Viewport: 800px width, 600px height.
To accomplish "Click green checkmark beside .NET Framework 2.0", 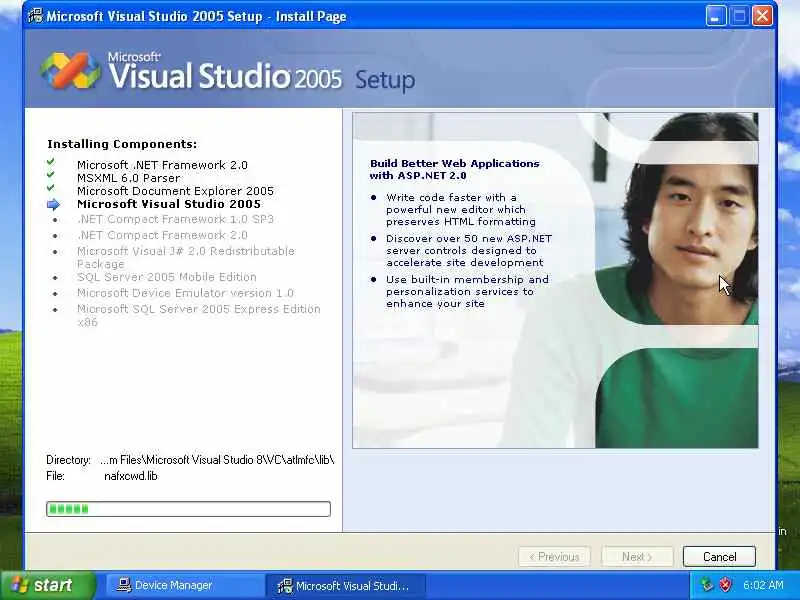I will click(51, 162).
